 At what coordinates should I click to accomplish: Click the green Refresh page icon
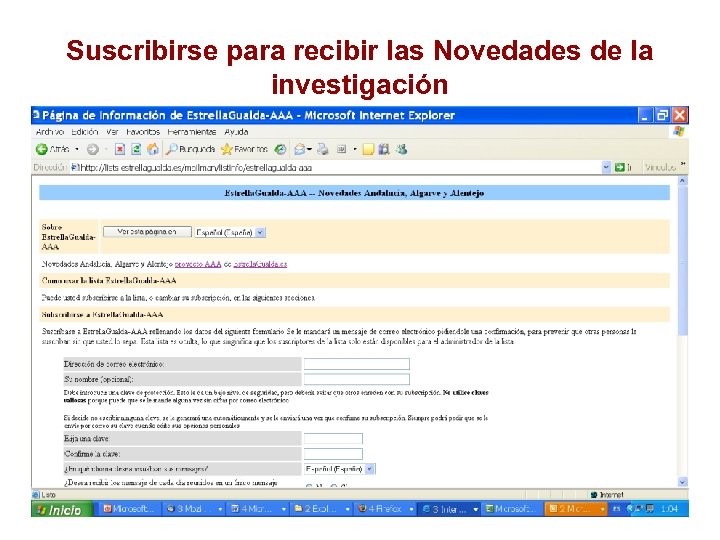click(136, 149)
